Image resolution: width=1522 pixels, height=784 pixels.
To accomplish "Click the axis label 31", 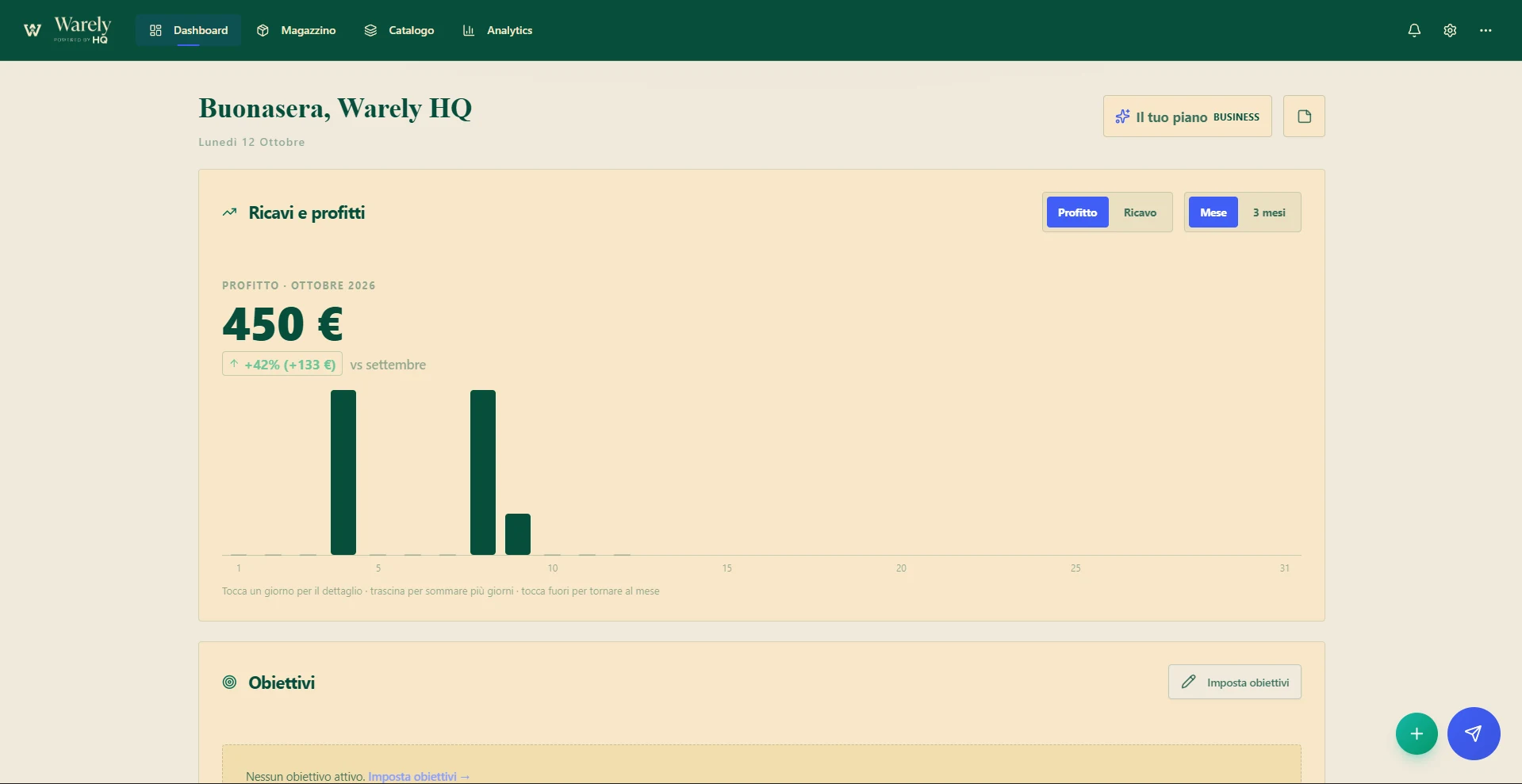I will (x=1284, y=568).
